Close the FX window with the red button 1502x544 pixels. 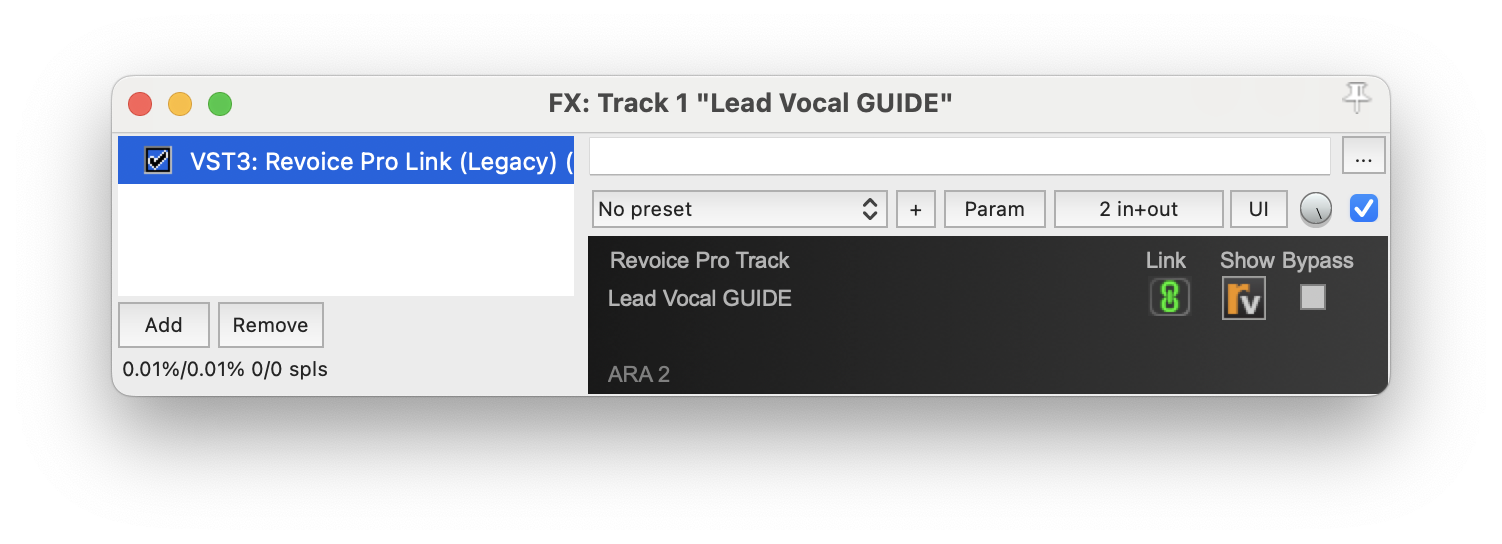click(x=140, y=103)
